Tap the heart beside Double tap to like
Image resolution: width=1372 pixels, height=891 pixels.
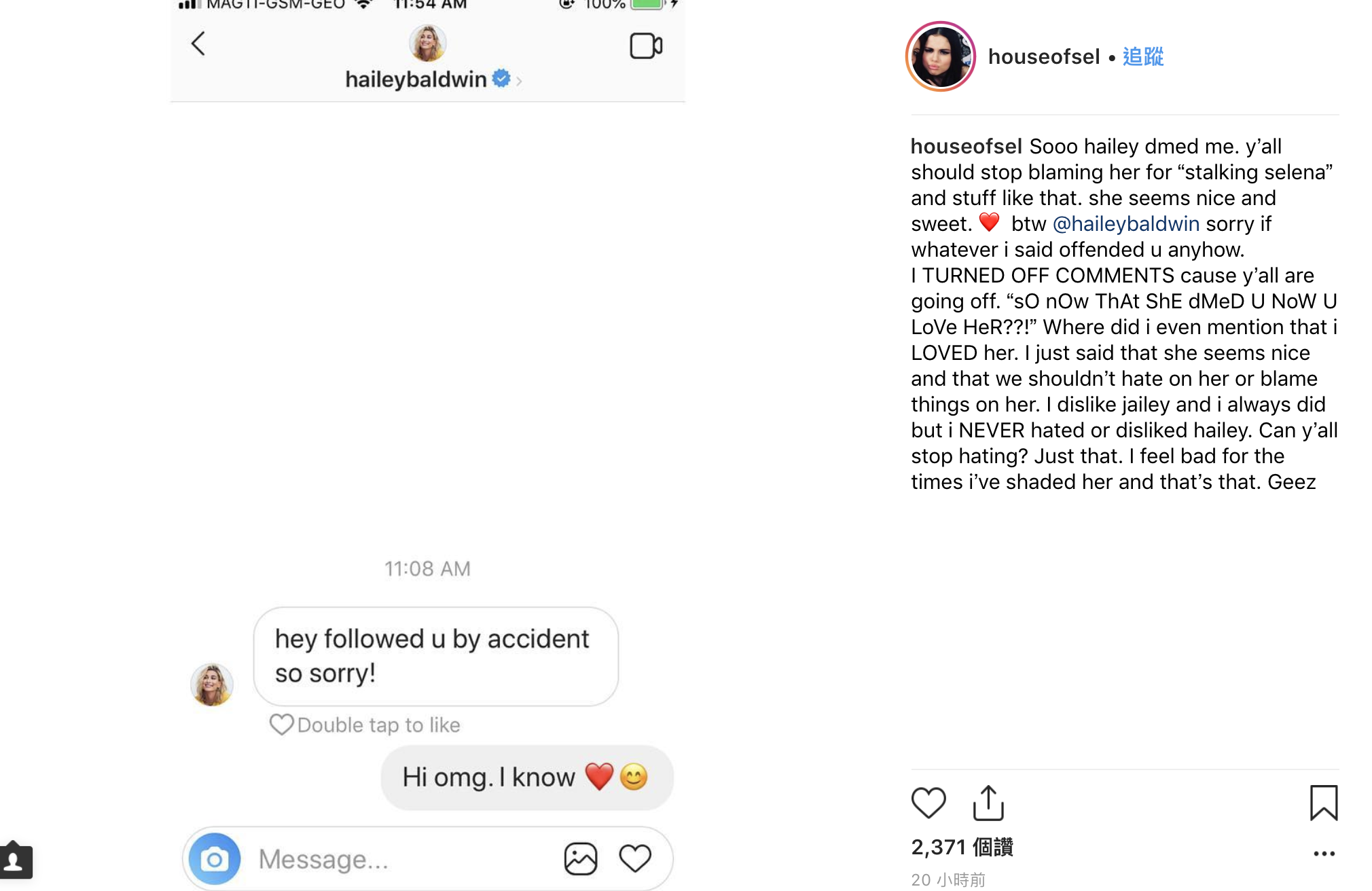pos(281,725)
